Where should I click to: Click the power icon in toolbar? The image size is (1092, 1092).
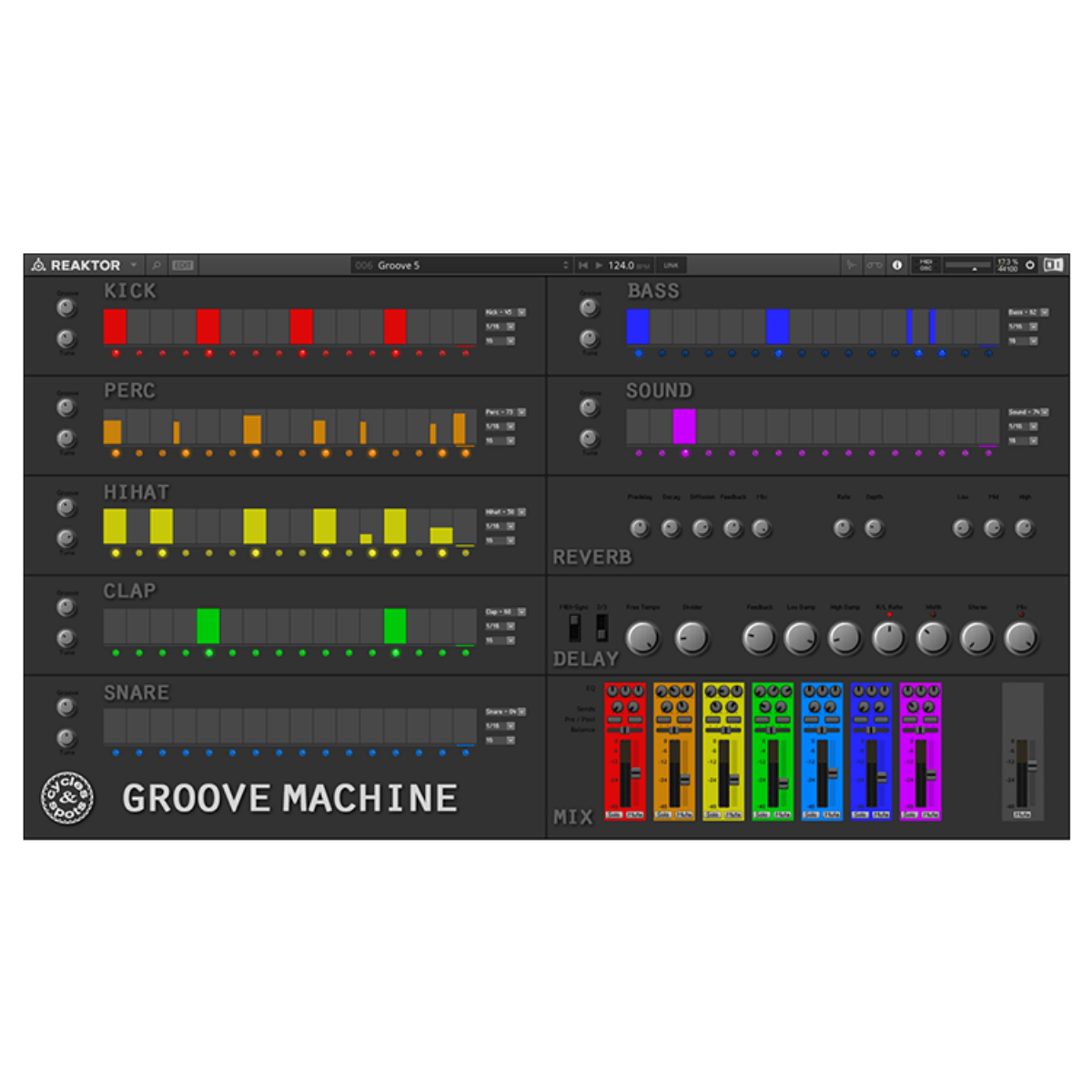[1030, 265]
